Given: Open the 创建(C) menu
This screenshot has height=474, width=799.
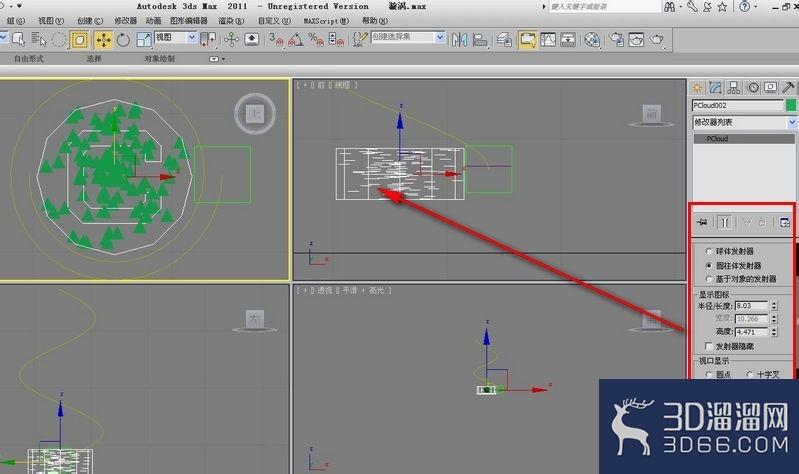Looking at the screenshot, I should point(90,21).
